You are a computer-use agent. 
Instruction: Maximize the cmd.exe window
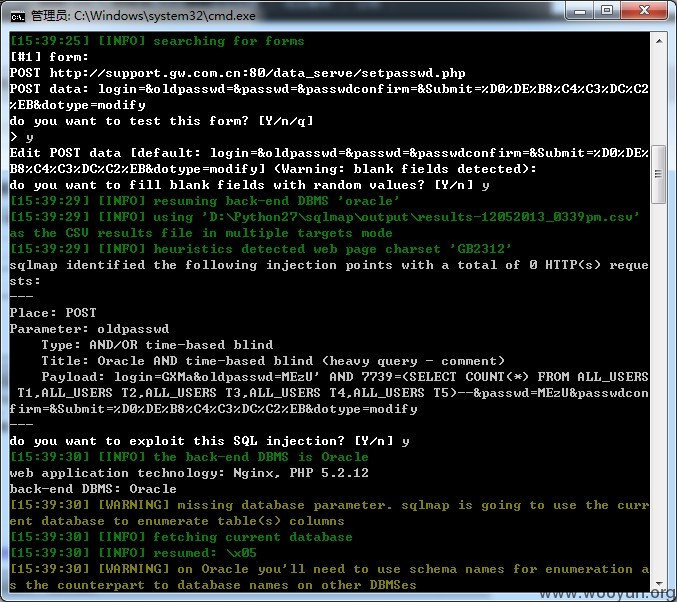point(607,10)
